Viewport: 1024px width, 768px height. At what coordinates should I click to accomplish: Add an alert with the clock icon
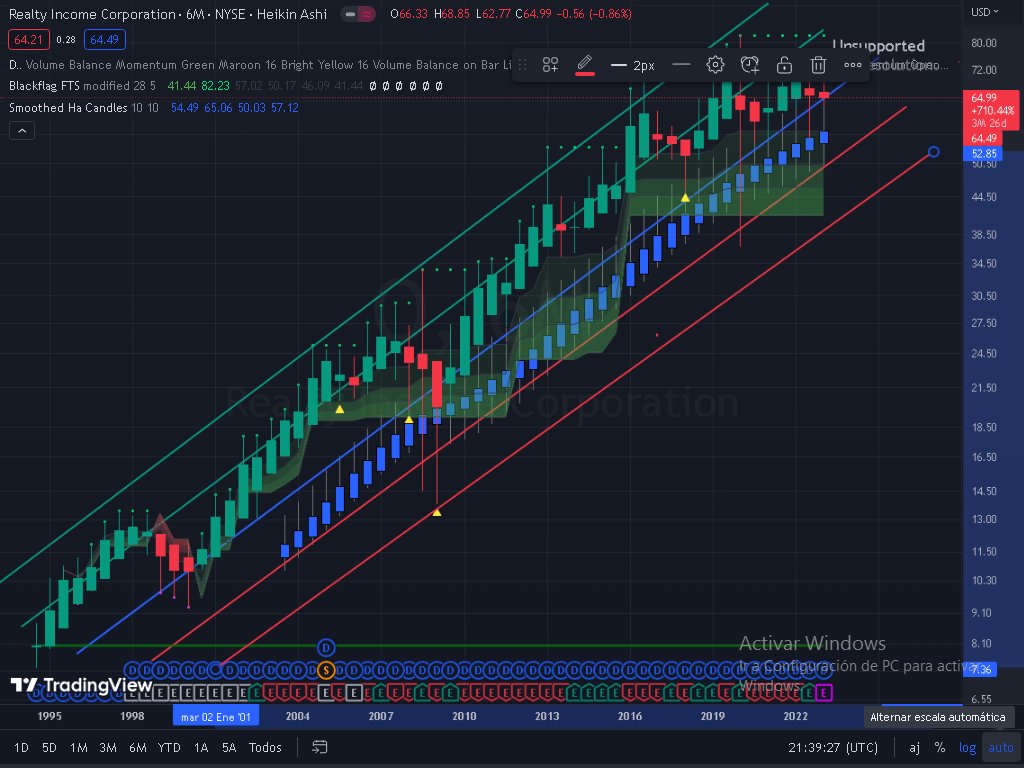point(750,65)
